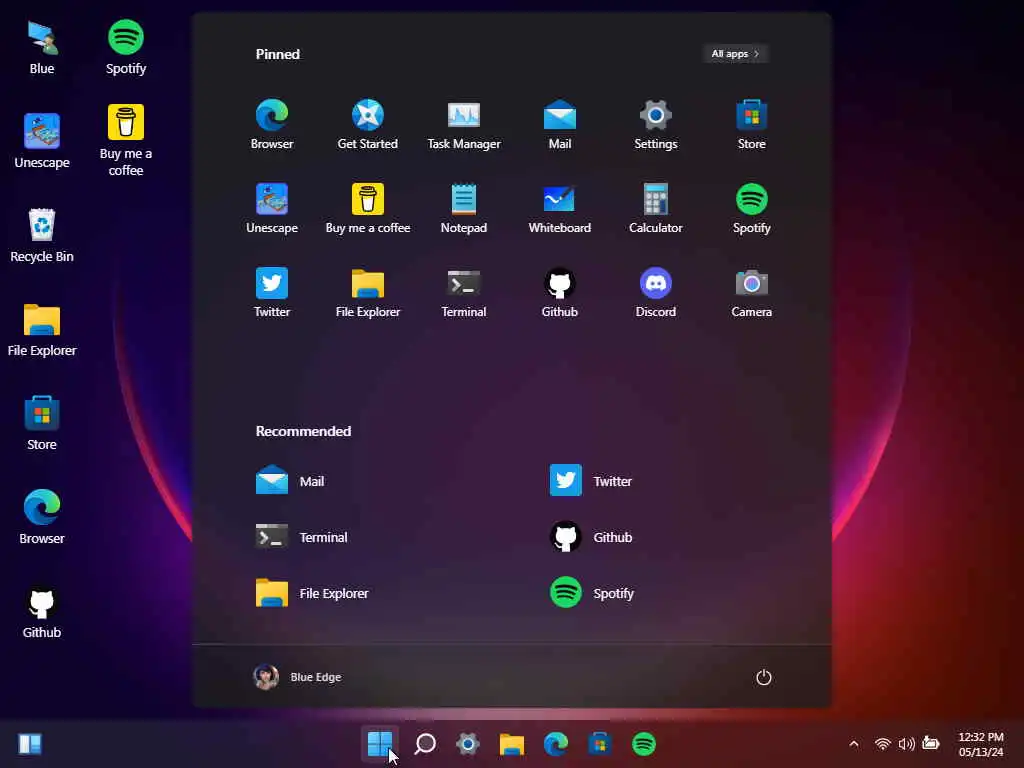Select the File Explorer desktop shortcut
1024x768 pixels.
point(42,329)
